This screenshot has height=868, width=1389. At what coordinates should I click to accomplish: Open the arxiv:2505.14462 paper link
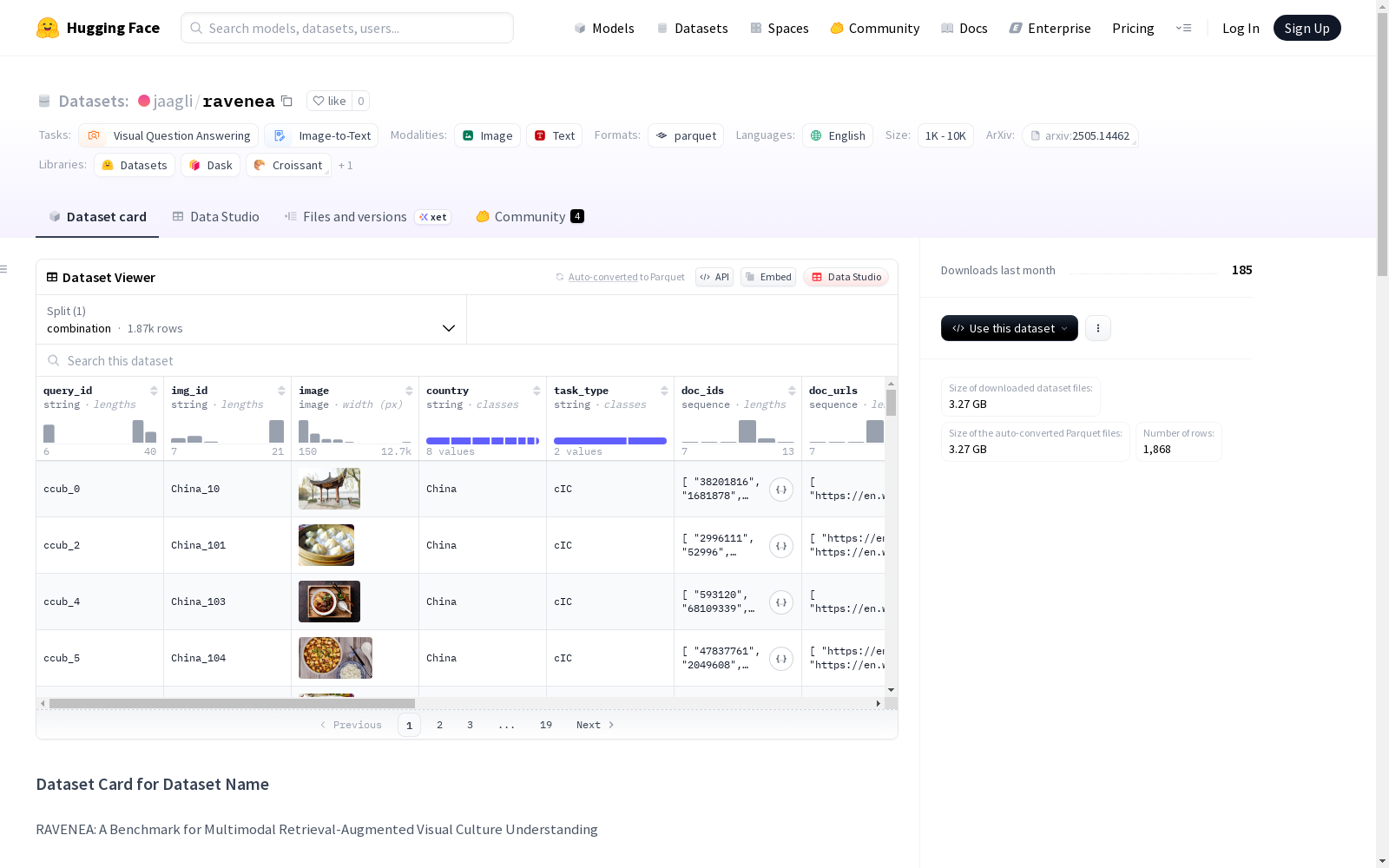[1080, 135]
